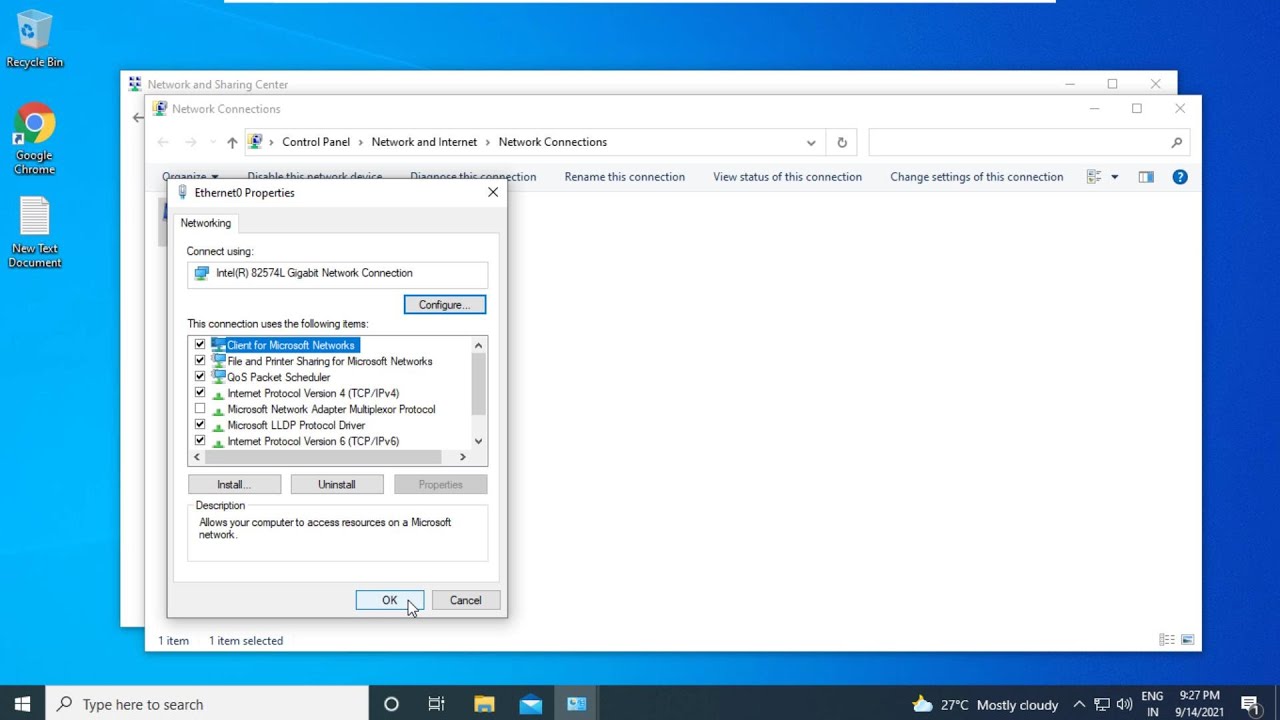This screenshot has height=720, width=1280.
Task: Open Task View on taskbar
Action: point(437,704)
